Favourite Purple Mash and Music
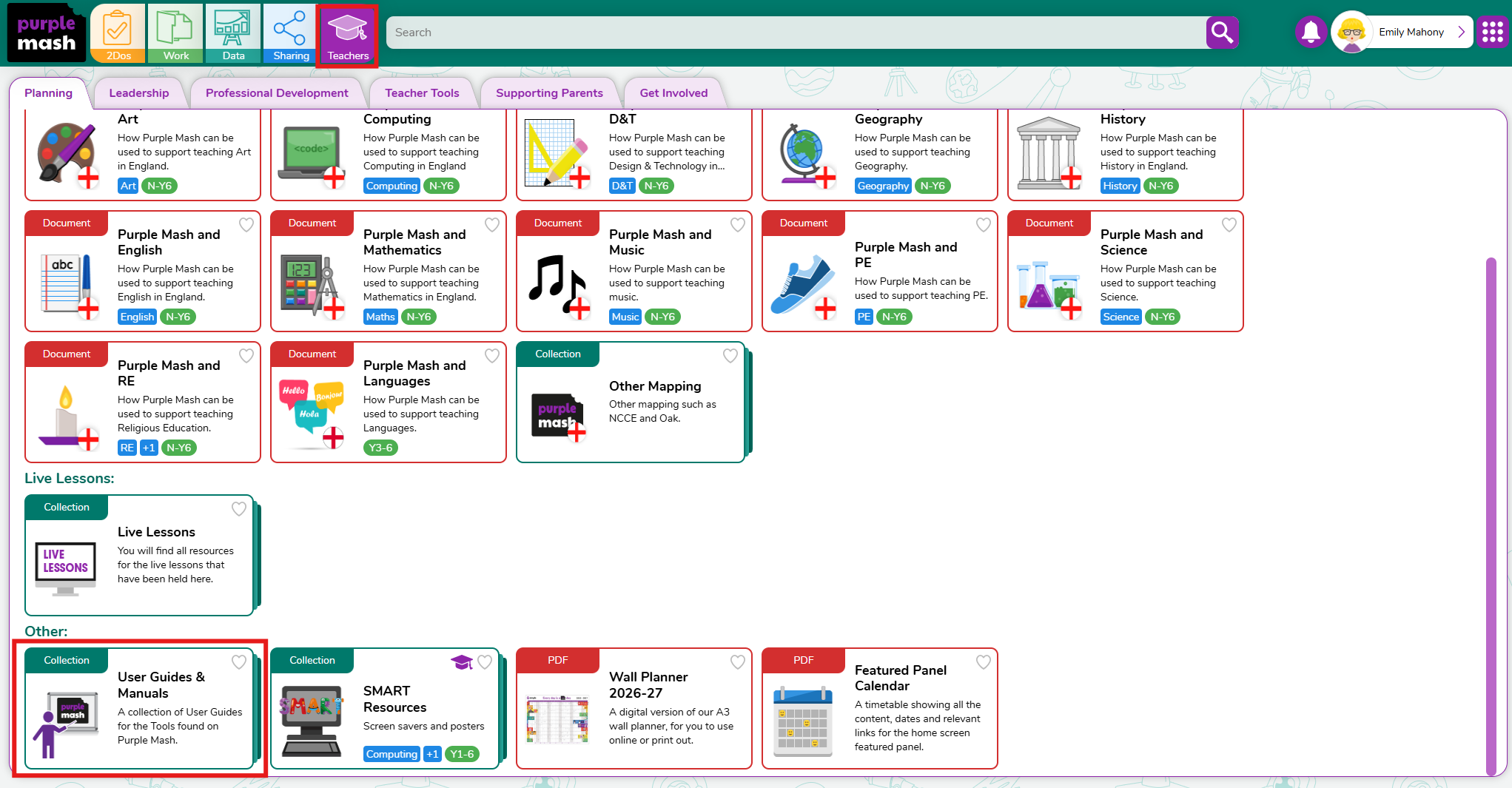The image size is (1512, 788). click(x=738, y=225)
